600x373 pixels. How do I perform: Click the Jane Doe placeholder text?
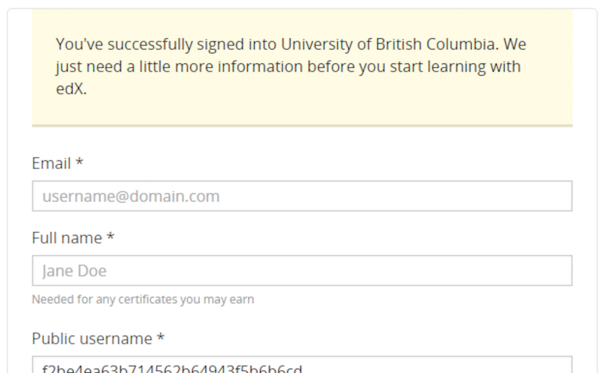74,271
